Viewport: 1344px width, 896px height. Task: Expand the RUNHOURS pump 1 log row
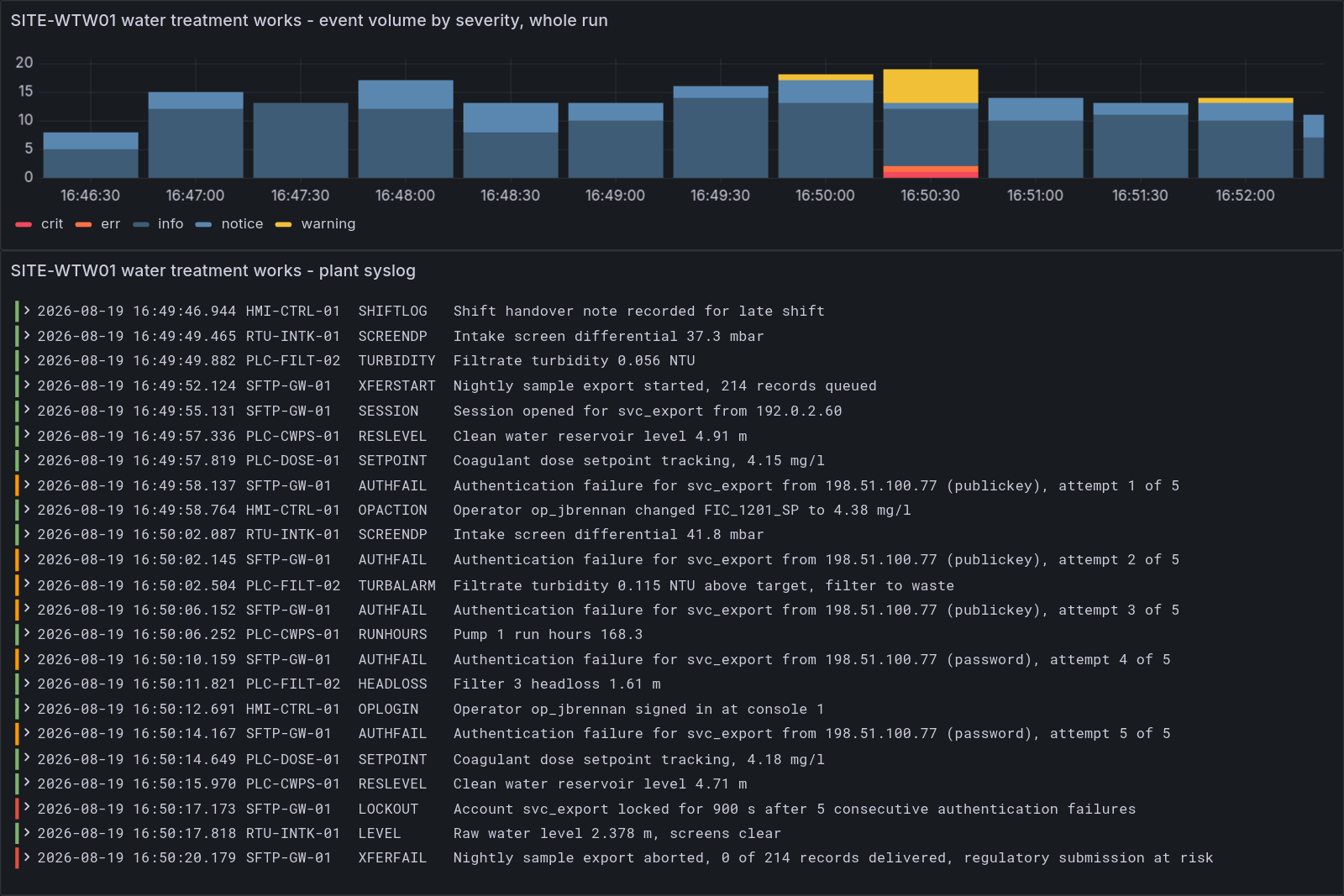pyautogui.click(x=27, y=634)
